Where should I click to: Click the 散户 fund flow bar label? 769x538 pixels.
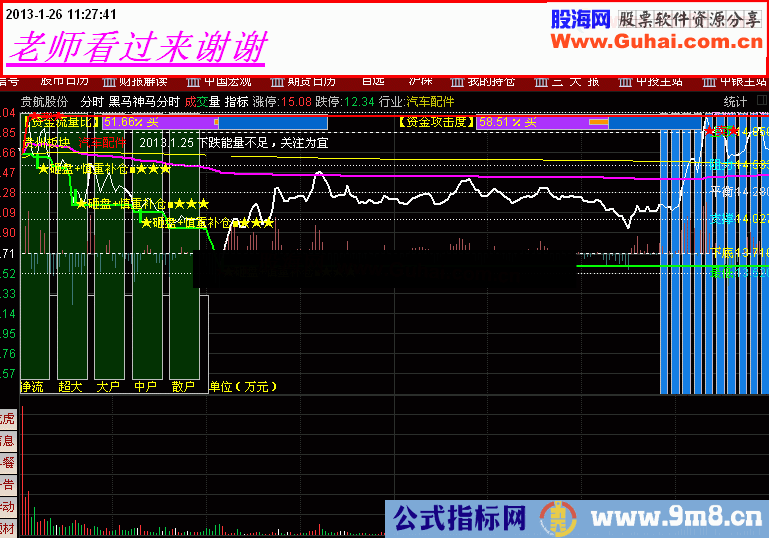(x=183, y=386)
